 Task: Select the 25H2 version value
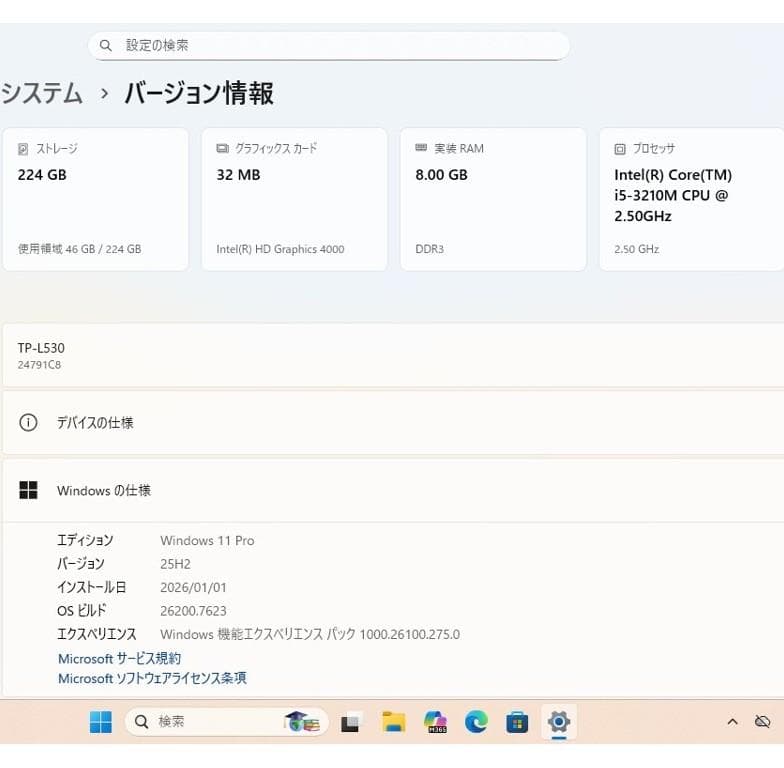click(175, 564)
